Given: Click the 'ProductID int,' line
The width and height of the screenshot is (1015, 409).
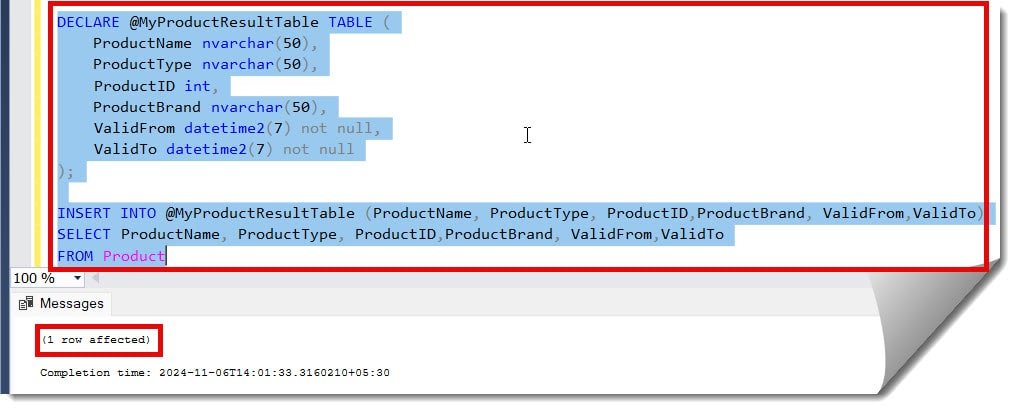Looking at the screenshot, I should click(x=157, y=86).
